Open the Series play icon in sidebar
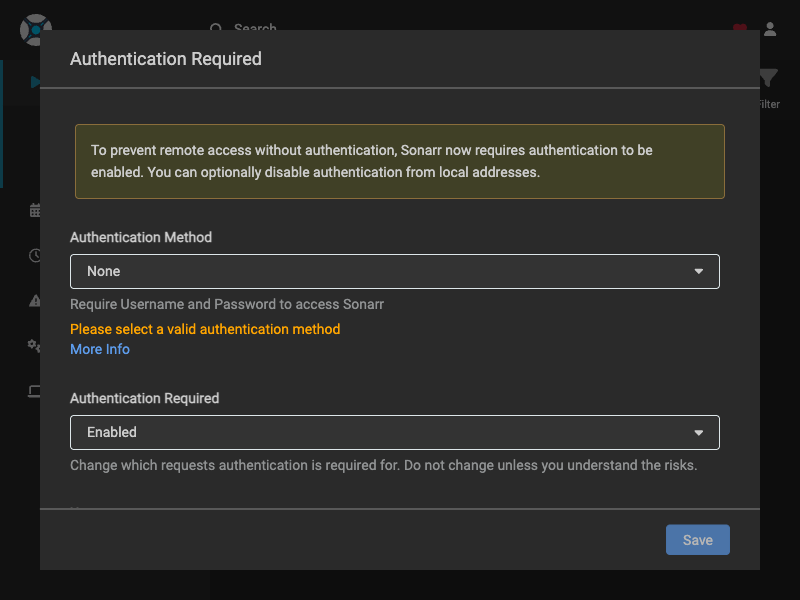The height and width of the screenshot is (600, 800). [36, 82]
